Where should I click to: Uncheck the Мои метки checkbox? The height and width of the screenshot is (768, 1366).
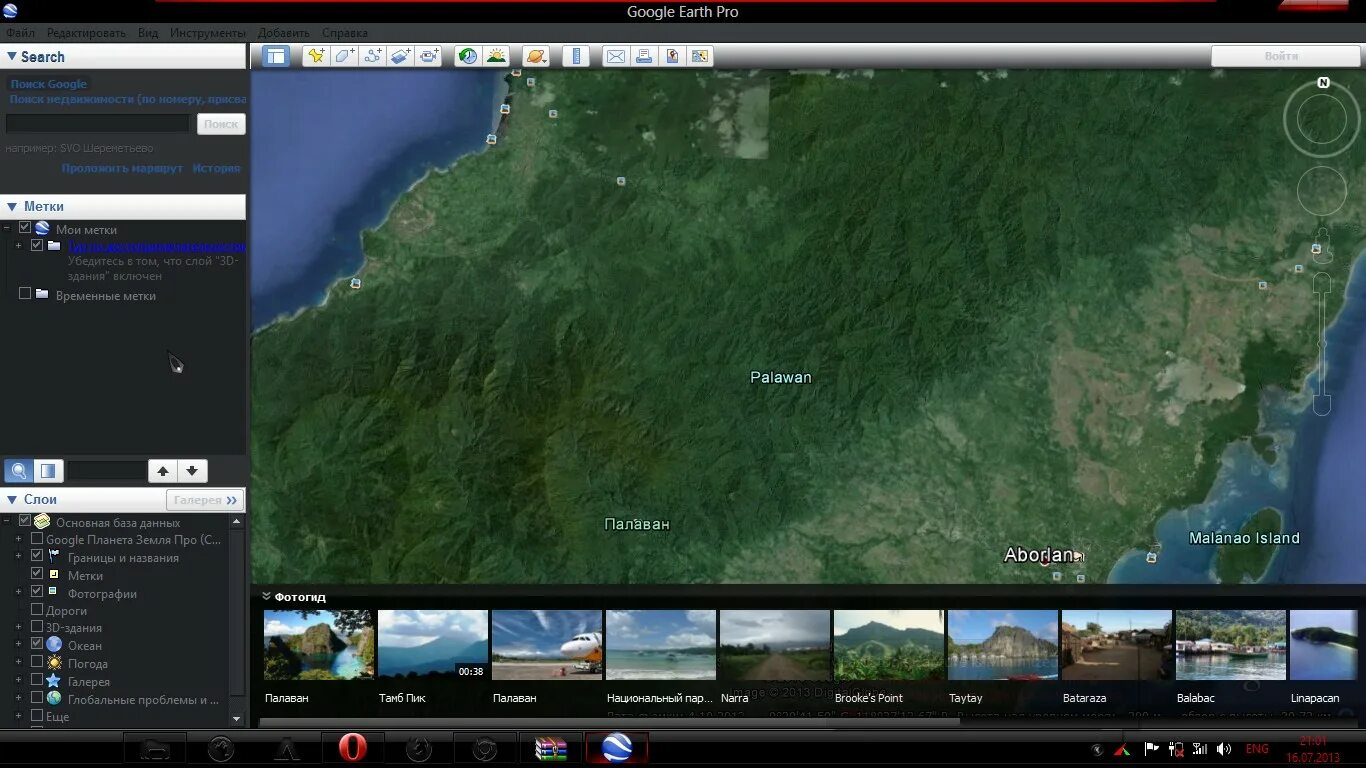pyautogui.click(x=25, y=228)
